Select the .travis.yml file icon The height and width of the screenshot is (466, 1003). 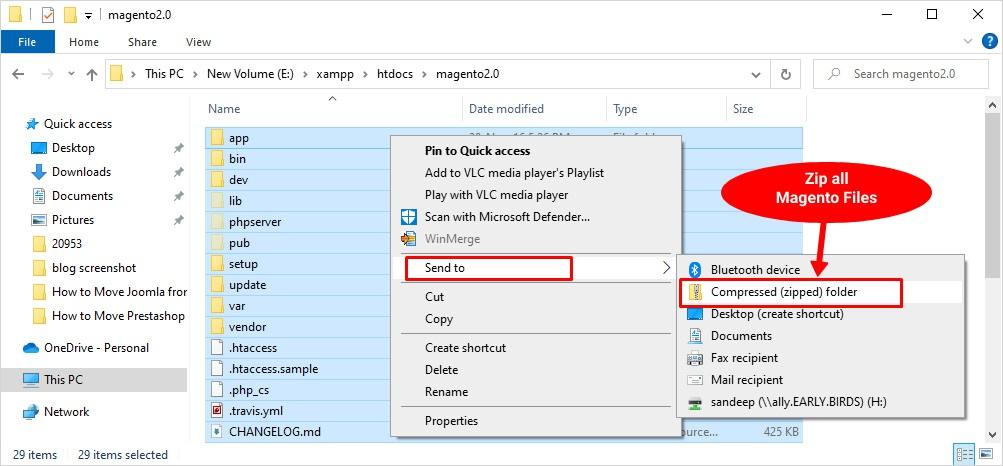point(217,411)
